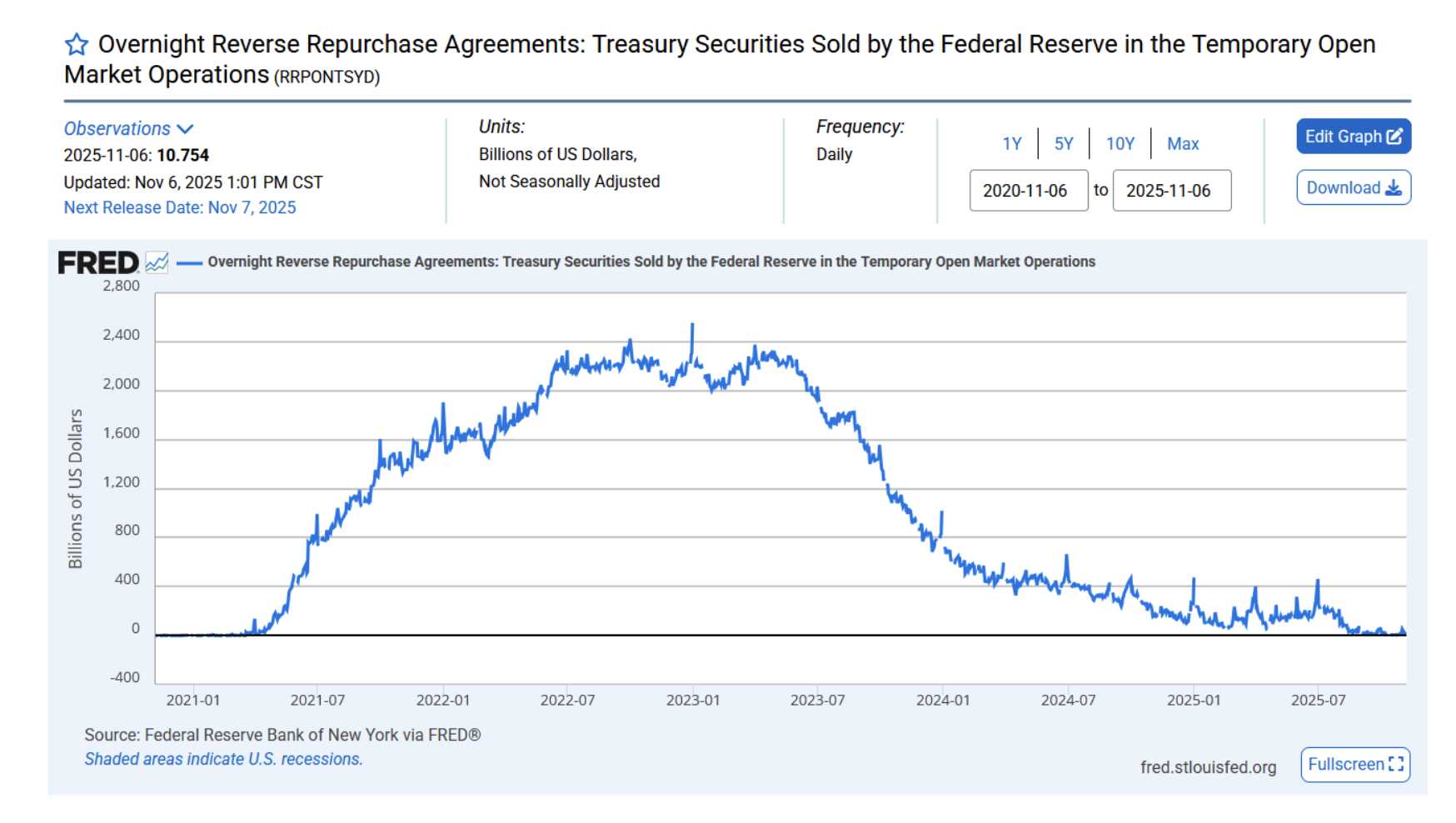Enable the Max date range
Viewport: 1456px width, 823px height.
coord(1183,143)
